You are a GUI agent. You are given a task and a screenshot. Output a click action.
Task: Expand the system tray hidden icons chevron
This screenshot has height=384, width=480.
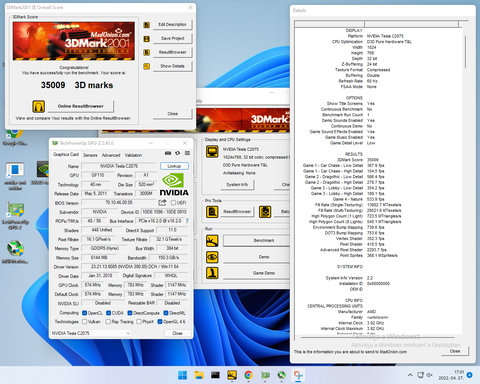click(410, 375)
